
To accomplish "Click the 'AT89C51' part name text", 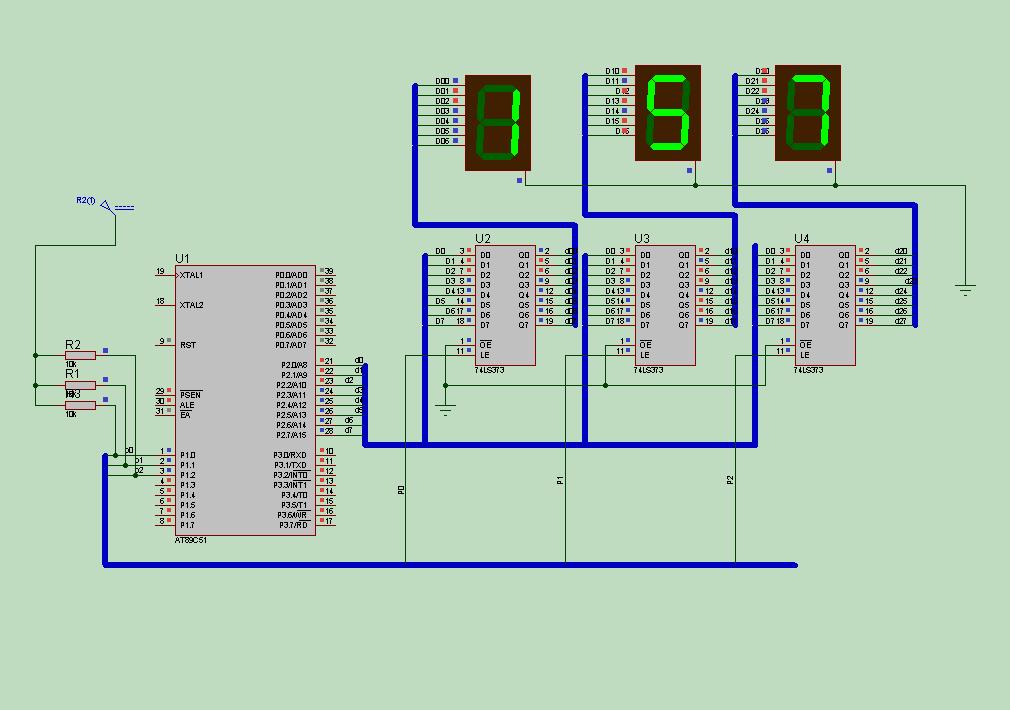I will tap(191, 541).
